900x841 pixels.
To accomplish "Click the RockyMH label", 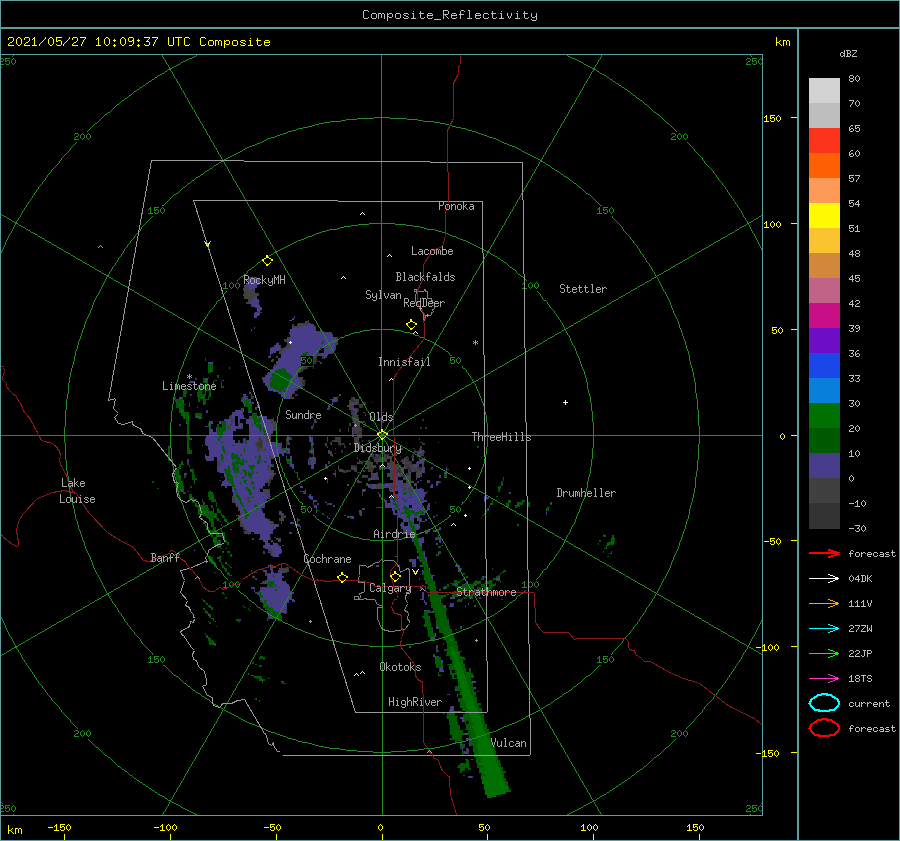I will tap(264, 280).
